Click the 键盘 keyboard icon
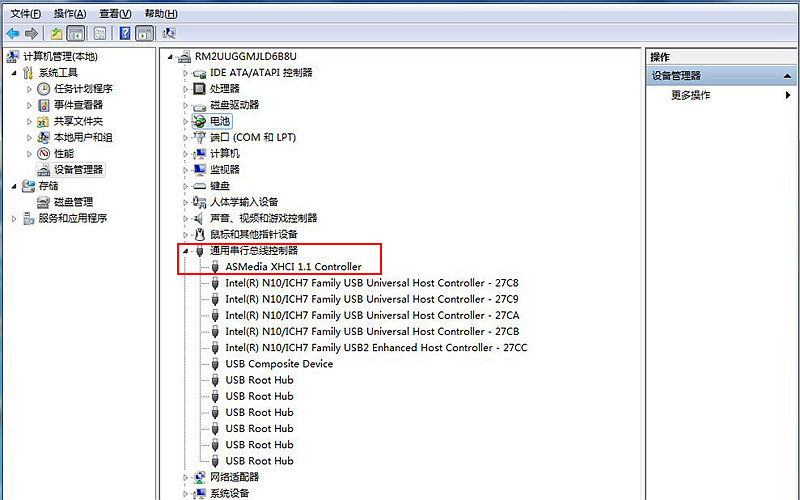Screen dimensions: 800x500 (x=199, y=186)
